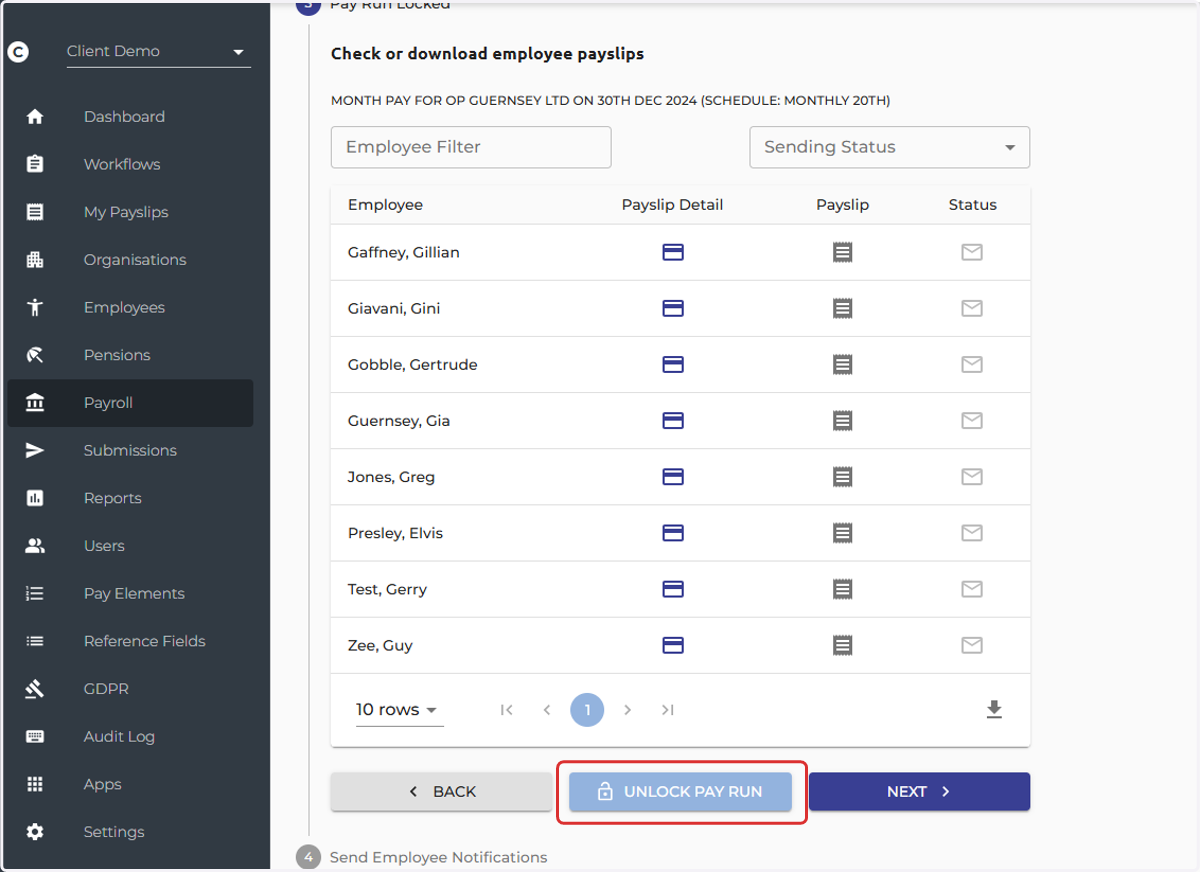Go to Reports in sidebar
1200x872 pixels.
130,498
